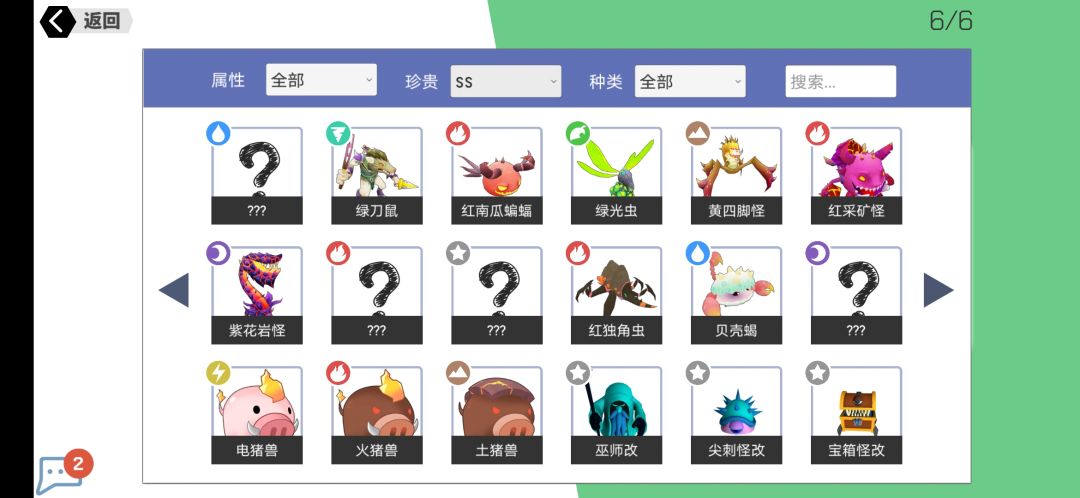Open the 红采矿怪 monster card
Image resolution: width=1080 pixels, height=498 pixels.
[x=856, y=176]
